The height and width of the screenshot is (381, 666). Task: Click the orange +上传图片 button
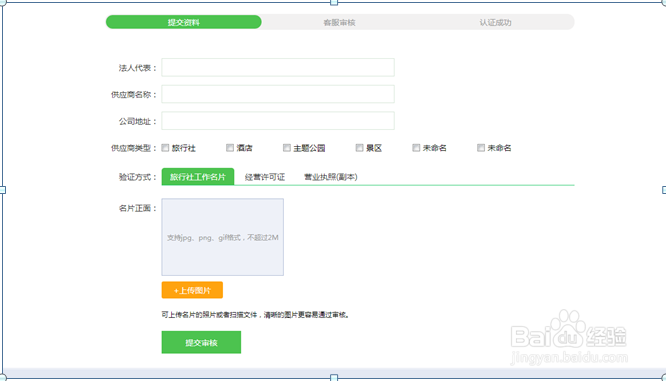192,290
